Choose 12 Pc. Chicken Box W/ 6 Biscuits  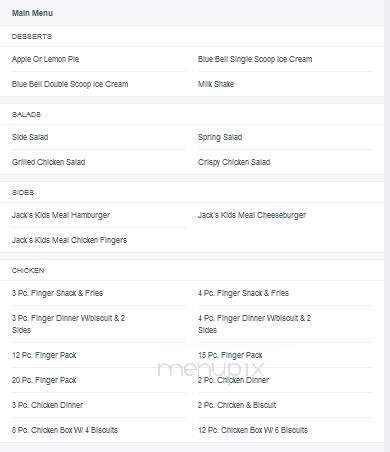(x=253, y=430)
